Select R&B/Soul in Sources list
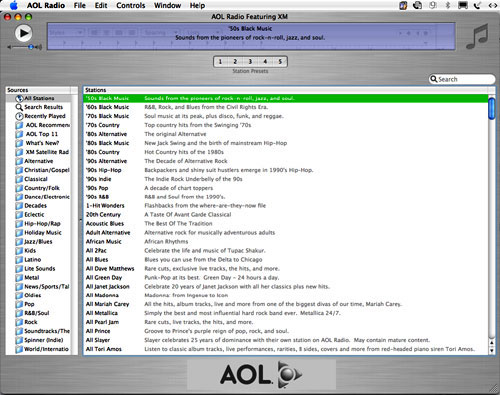The image size is (500, 395). click(x=37, y=313)
